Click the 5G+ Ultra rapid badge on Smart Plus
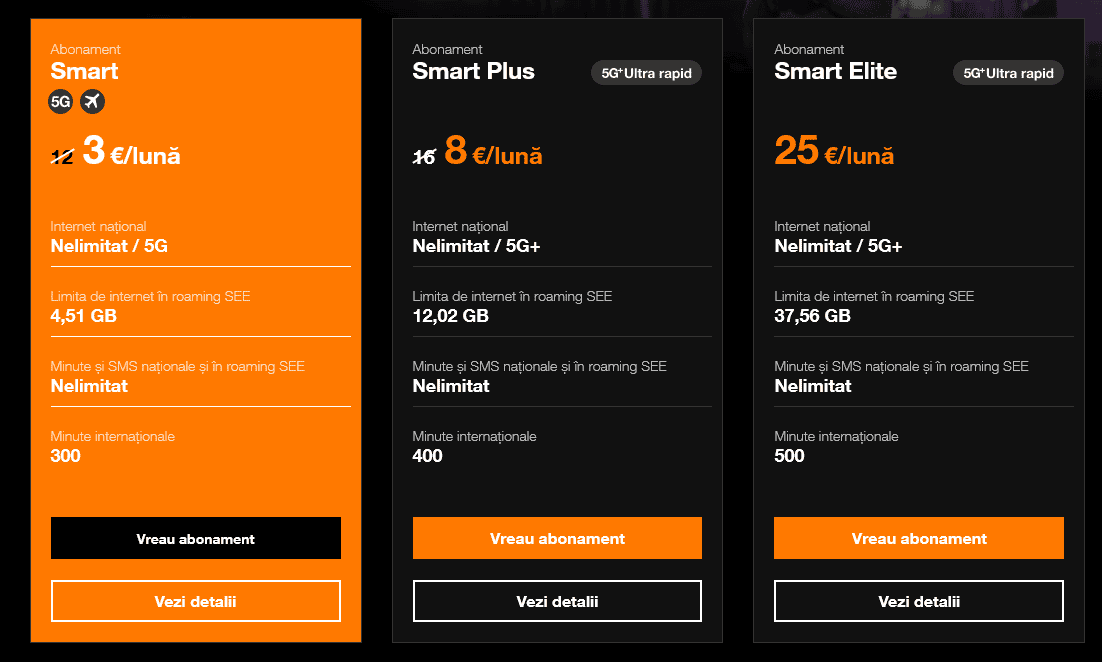This screenshot has width=1102, height=662. click(646, 72)
